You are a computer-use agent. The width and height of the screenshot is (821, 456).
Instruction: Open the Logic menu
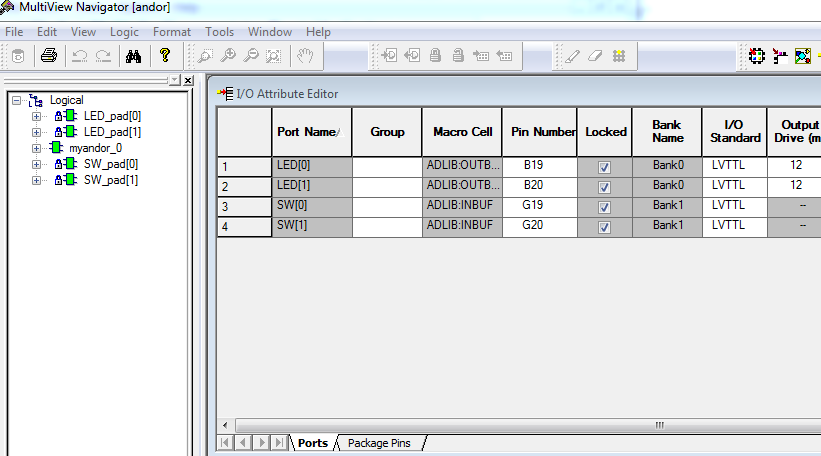coord(124,32)
